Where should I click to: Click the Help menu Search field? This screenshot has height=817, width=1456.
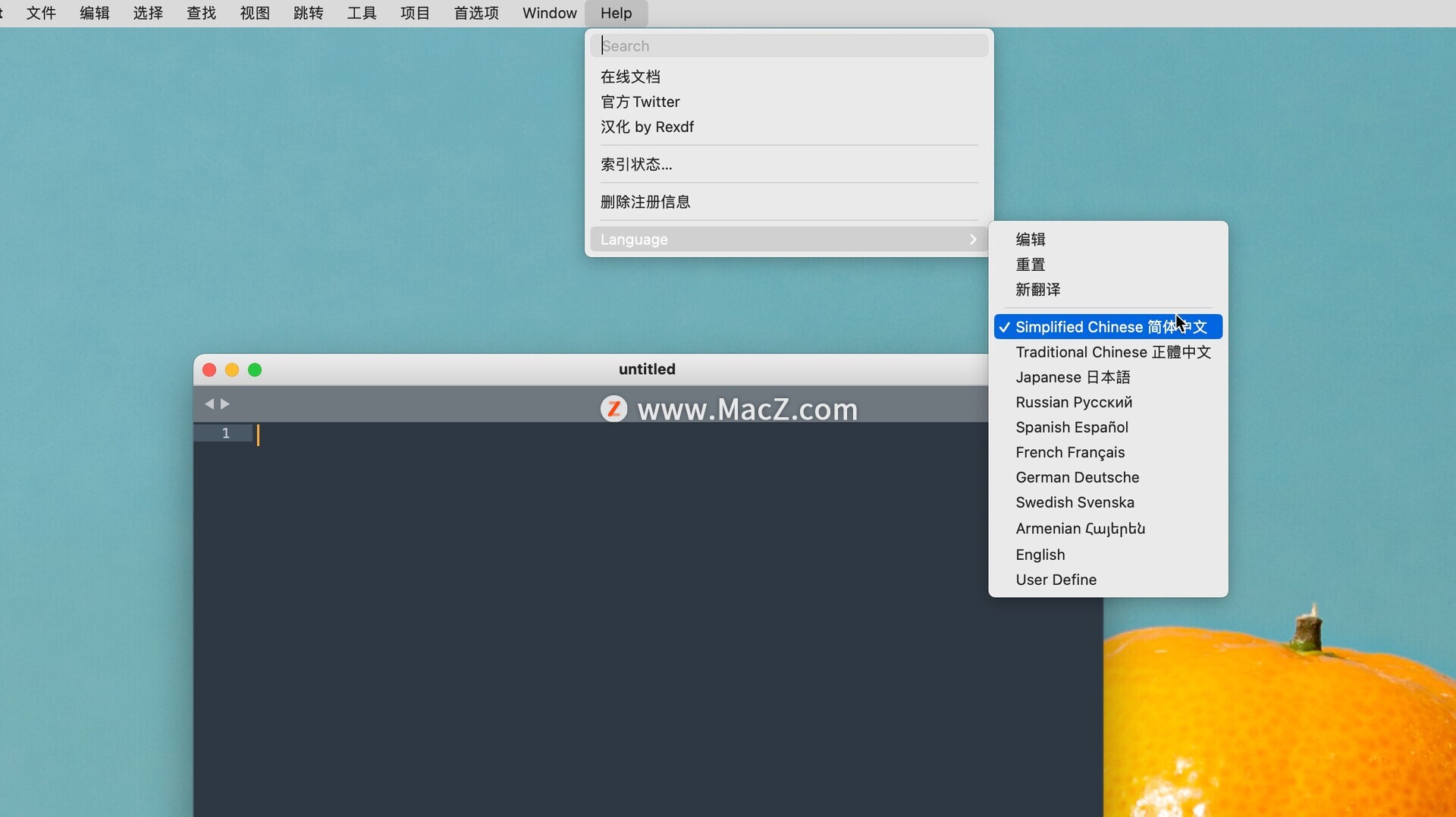point(789,46)
